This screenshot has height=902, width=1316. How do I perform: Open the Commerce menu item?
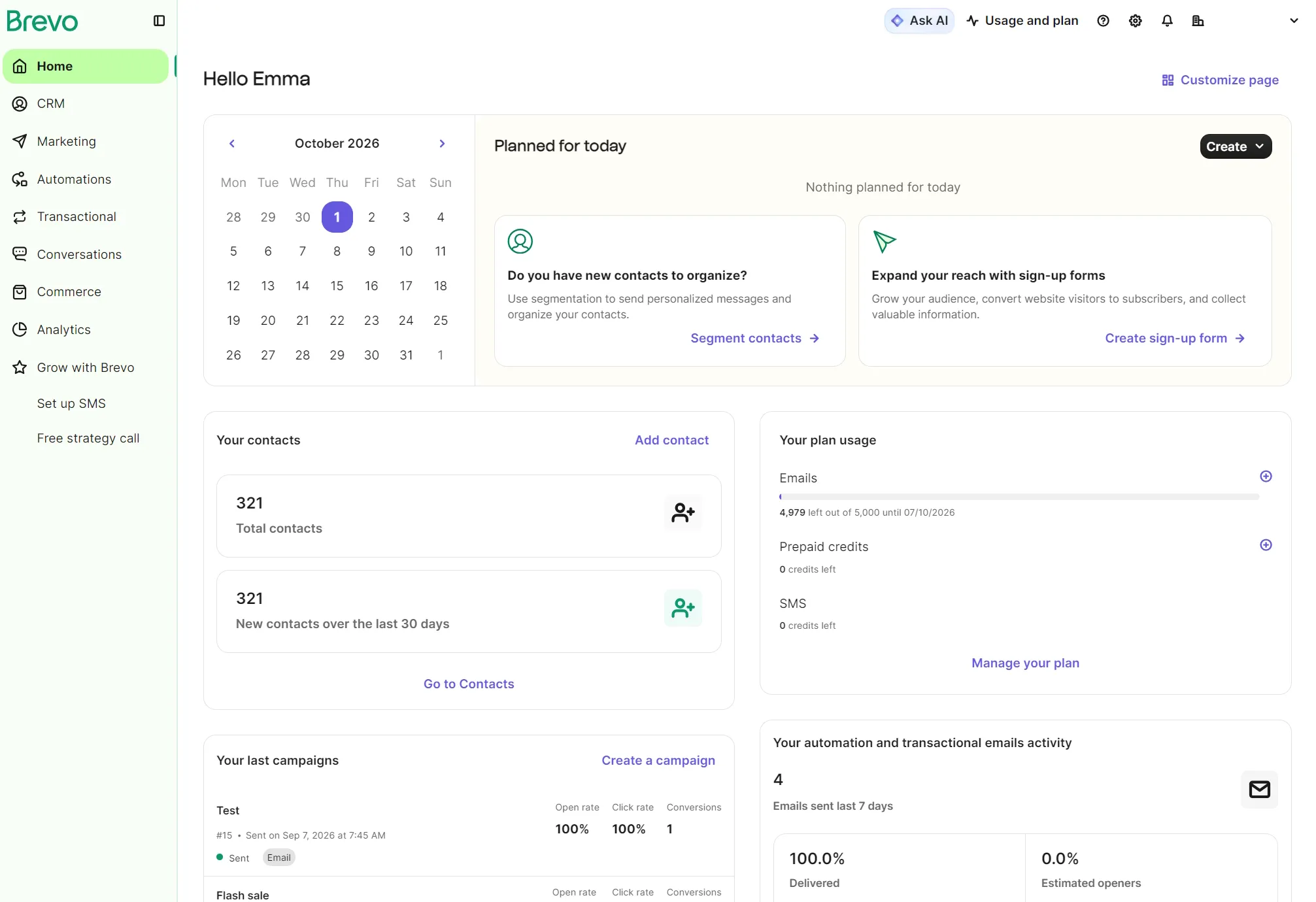click(86, 292)
